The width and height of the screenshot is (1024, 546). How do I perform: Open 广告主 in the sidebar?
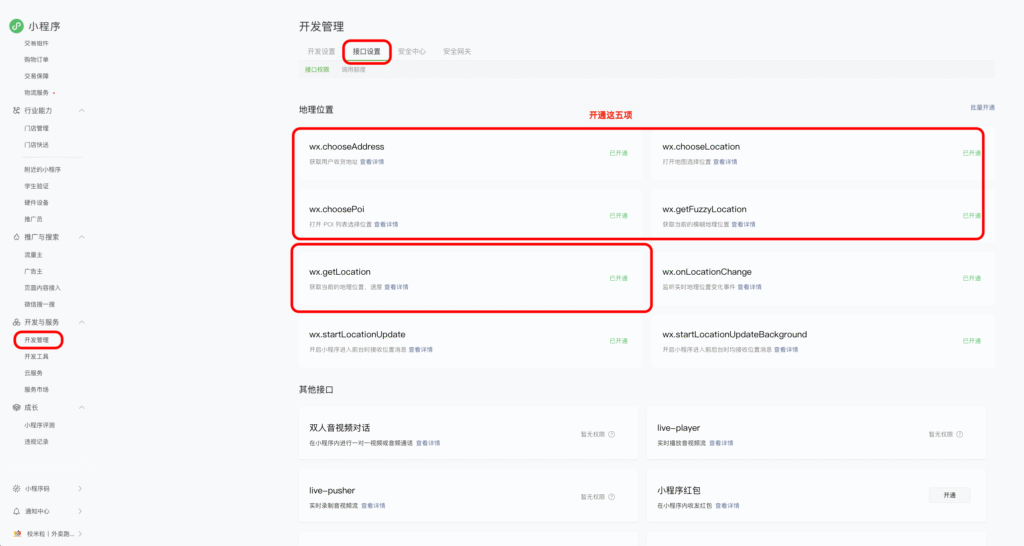(33, 272)
